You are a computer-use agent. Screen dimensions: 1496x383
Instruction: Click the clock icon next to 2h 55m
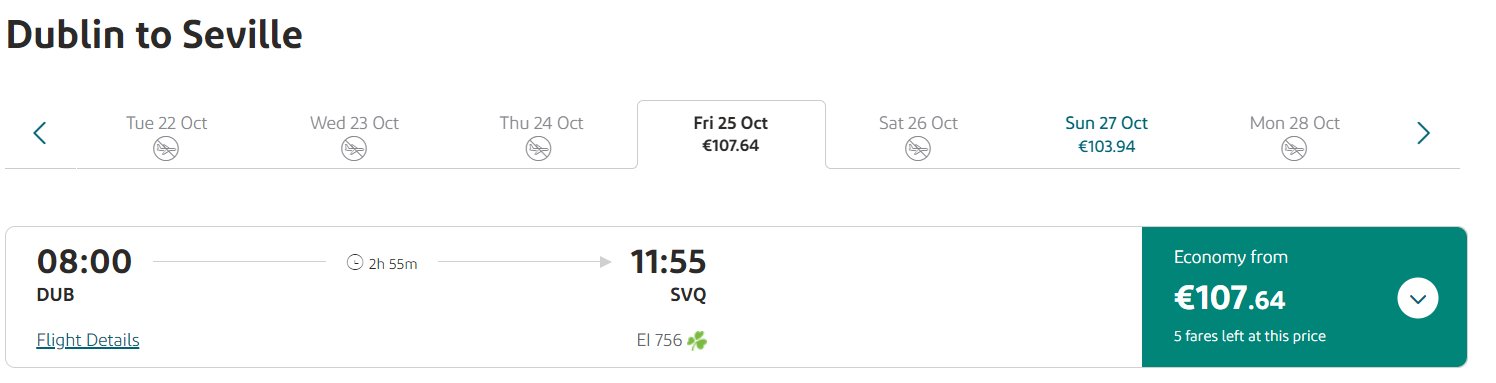click(354, 263)
